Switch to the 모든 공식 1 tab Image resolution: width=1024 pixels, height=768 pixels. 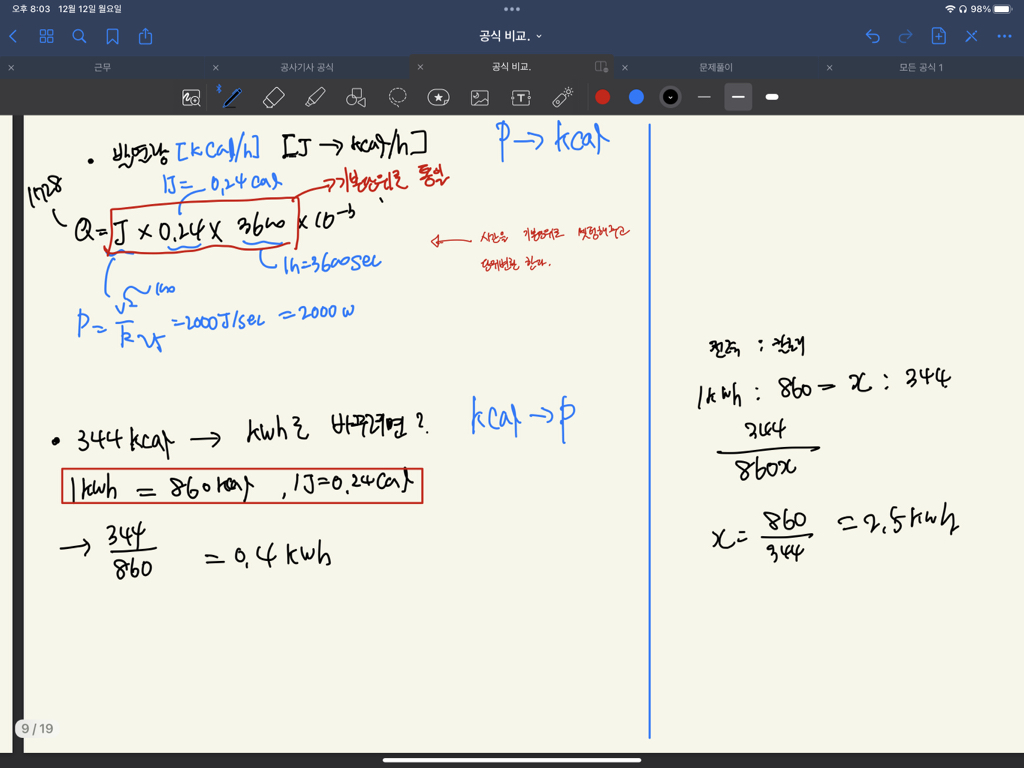pyautogui.click(x=921, y=67)
